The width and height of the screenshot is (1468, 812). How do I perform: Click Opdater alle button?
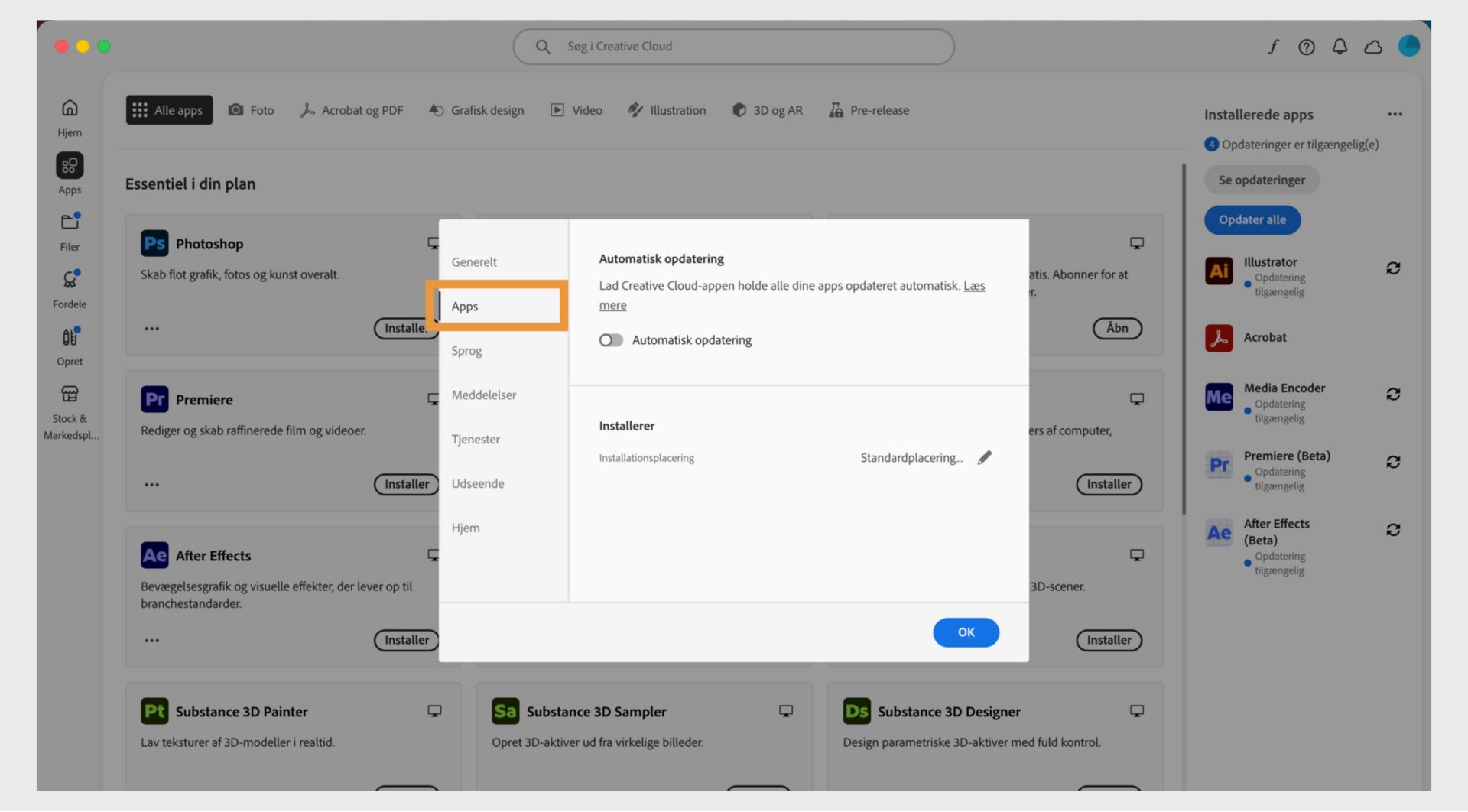[1252, 219]
